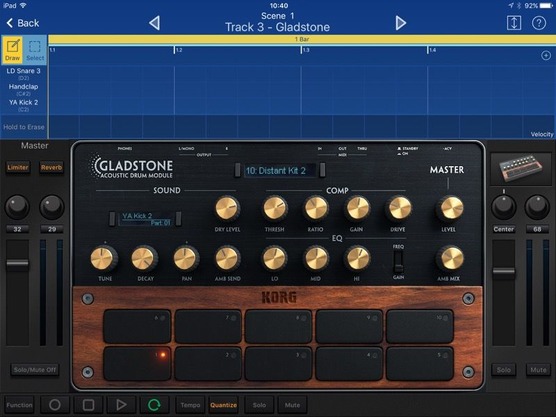
Task: Adjust the MASTER LEVEL knob
Action: 451,208
